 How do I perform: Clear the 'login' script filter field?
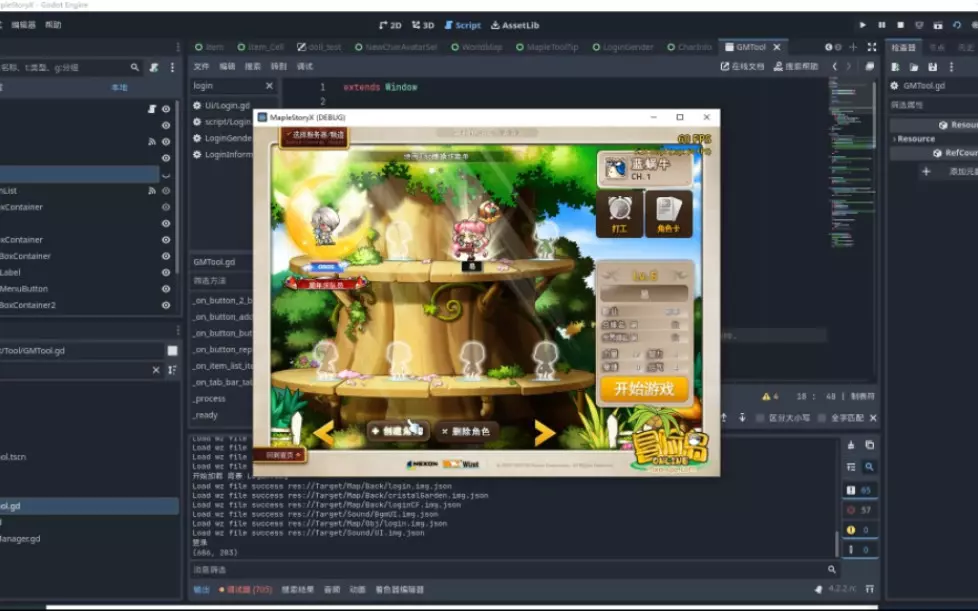269,85
